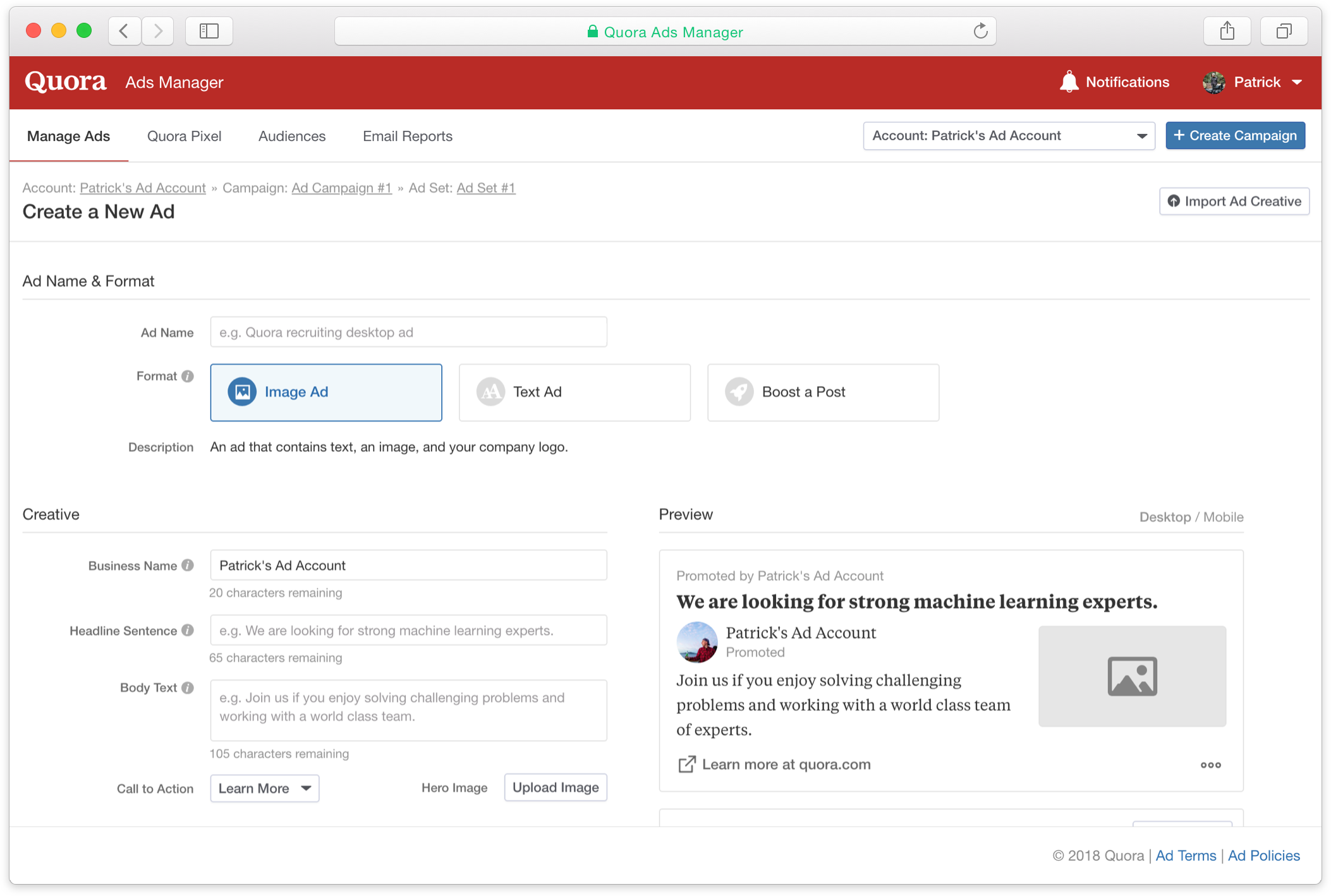
Task: Open the Quora Pixel tab
Action: 184,136
